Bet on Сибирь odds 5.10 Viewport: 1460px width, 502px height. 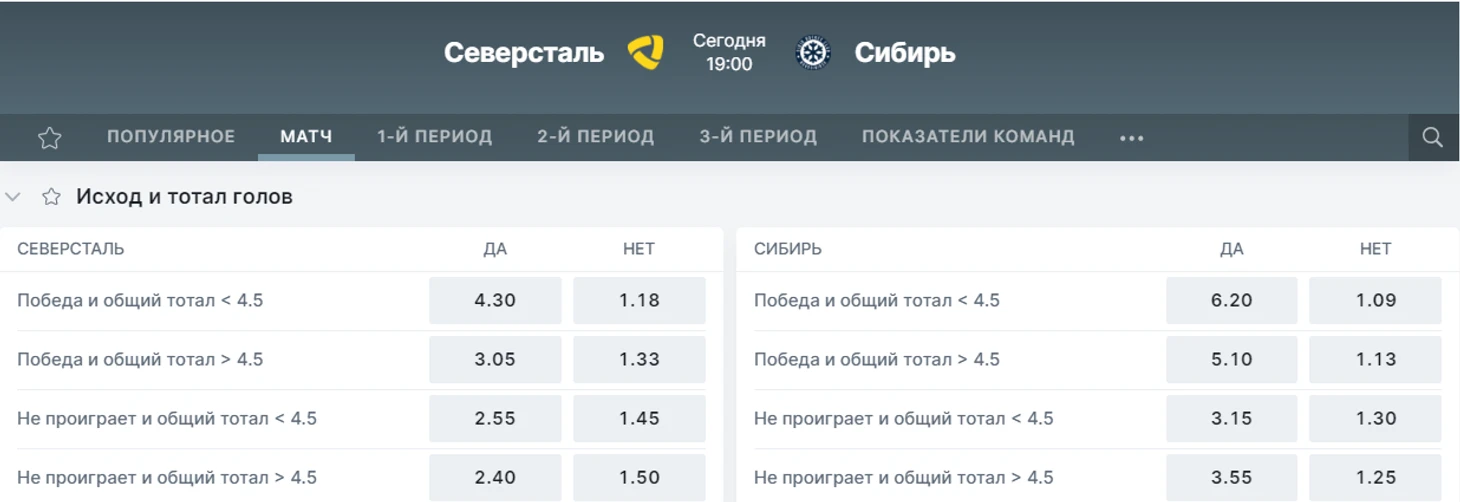click(1231, 359)
